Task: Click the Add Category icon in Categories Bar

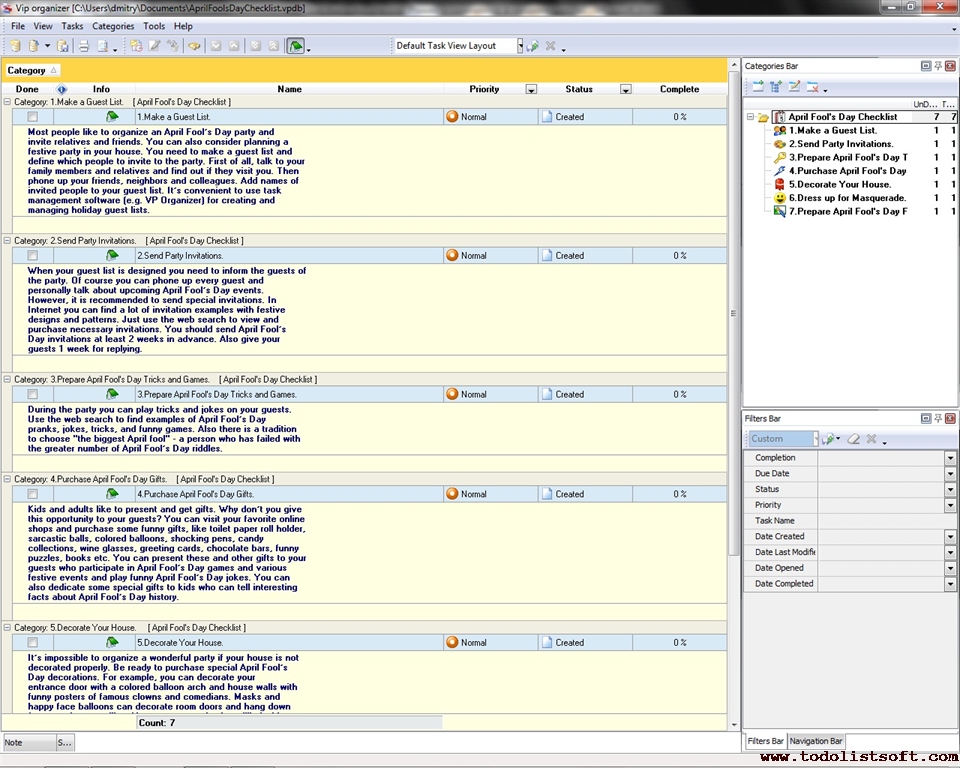Action: pos(757,87)
